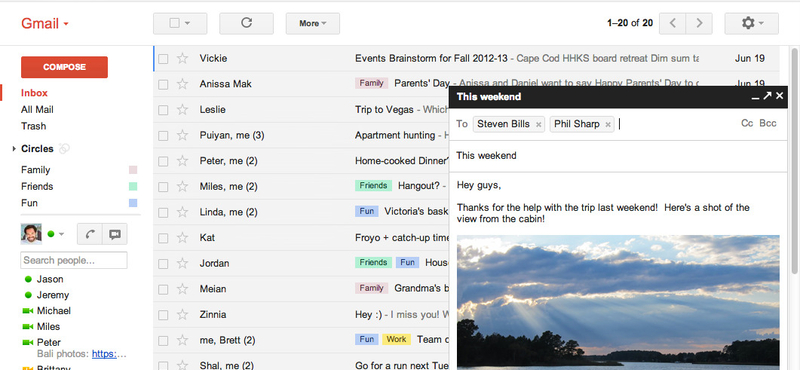The height and width of the screenshot is (370, 800).
Task: Open the All Mail folder
Action: pos(37,109)
